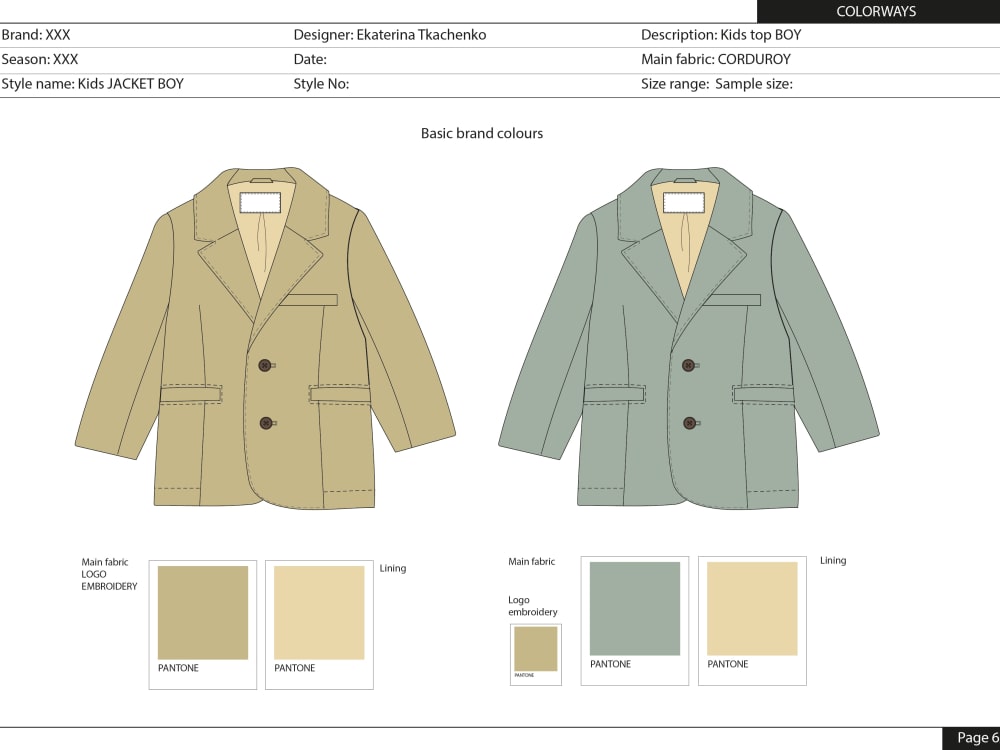The height and width of the screenshot is (750, 1000).
Task: Select the sage green jacket illustration
Action: (689, 338)
